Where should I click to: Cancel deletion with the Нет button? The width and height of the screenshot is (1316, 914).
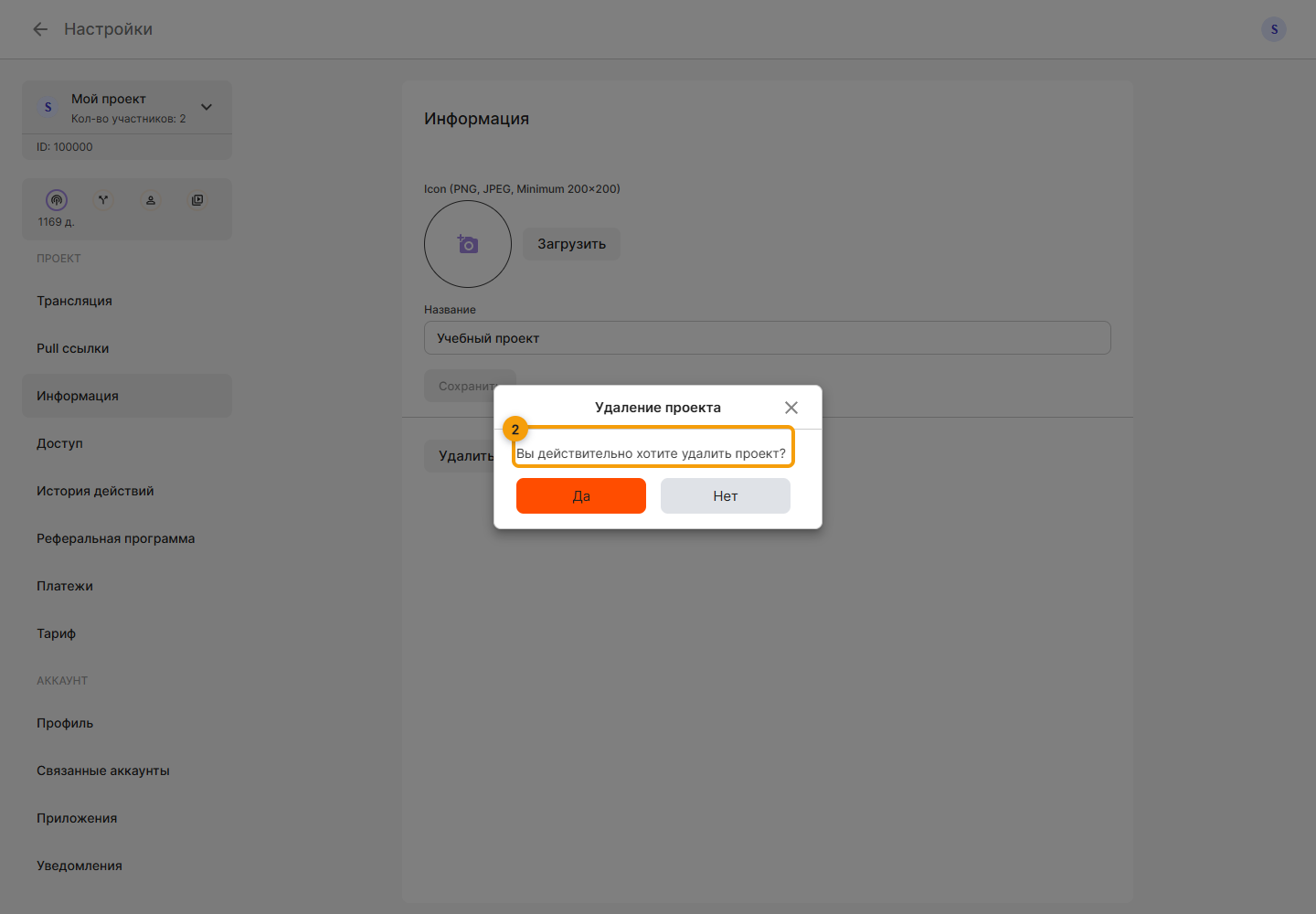click(x=726, y=496)
